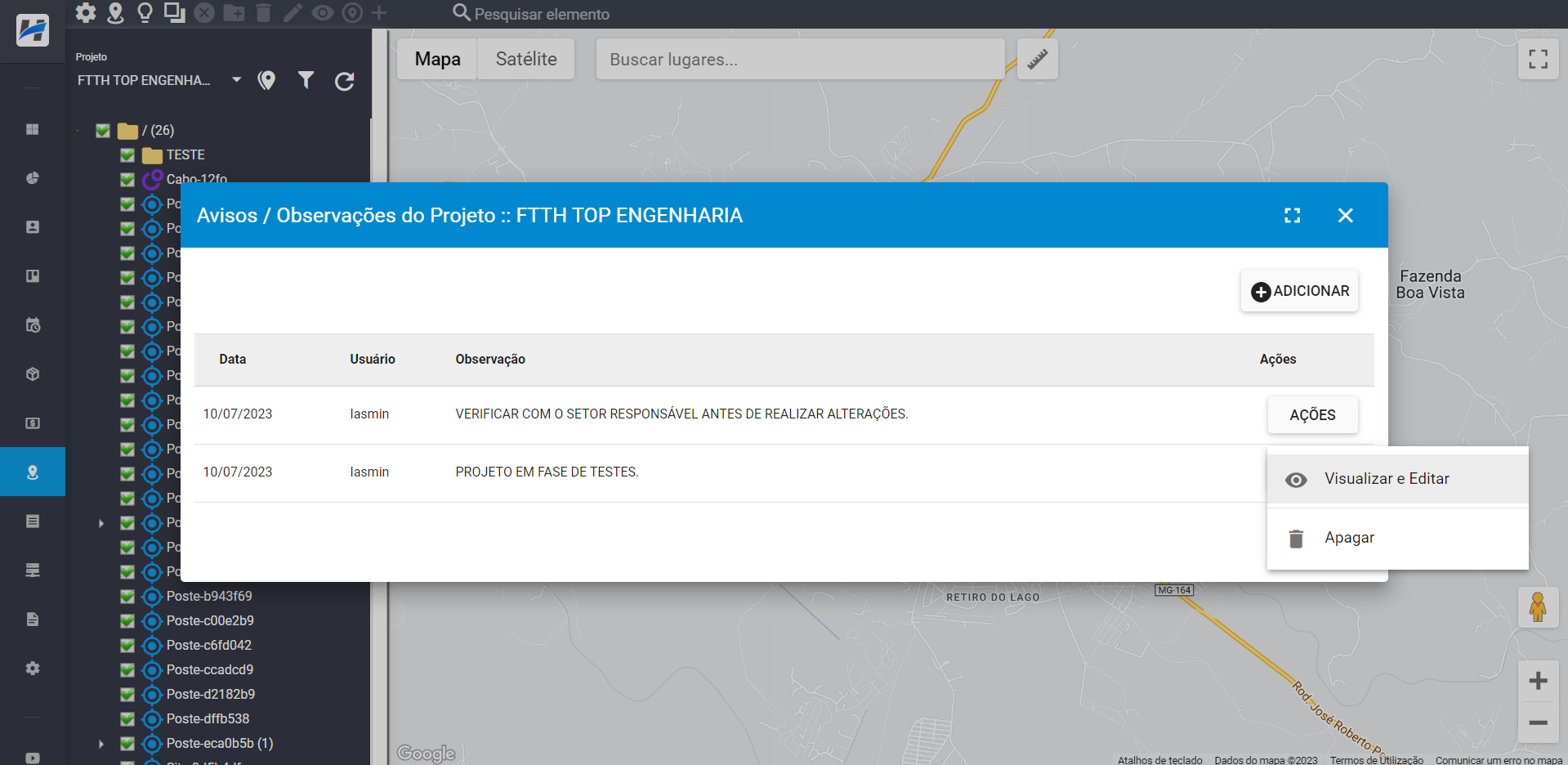Image resolution: width=1568 pixels, height=765 pixels.
Task: Select highlighted map pin sidebar icon
Action: pyautogui.click(x=33, y=472)
